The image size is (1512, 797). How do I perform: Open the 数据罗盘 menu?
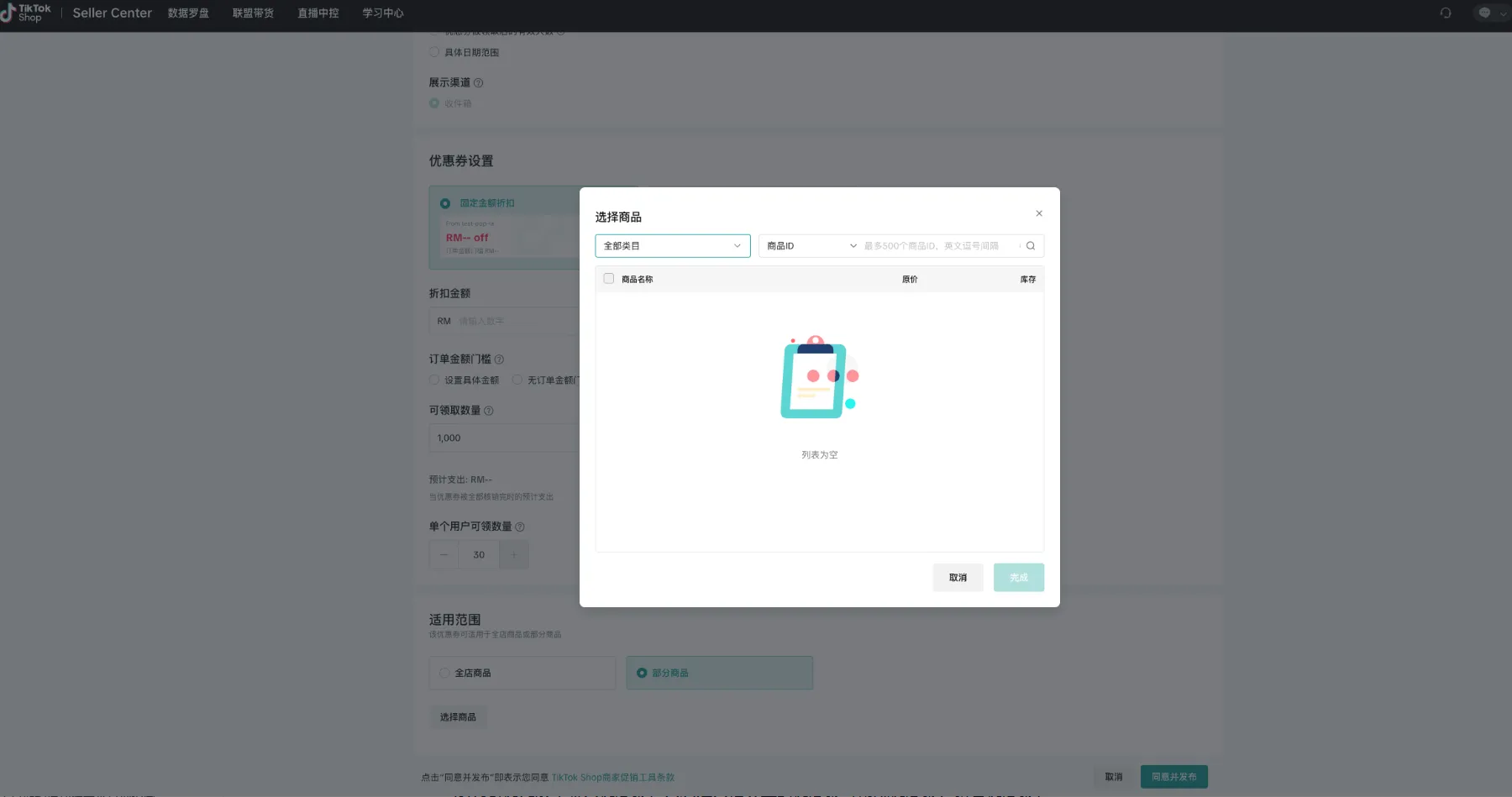click(188, 13)
